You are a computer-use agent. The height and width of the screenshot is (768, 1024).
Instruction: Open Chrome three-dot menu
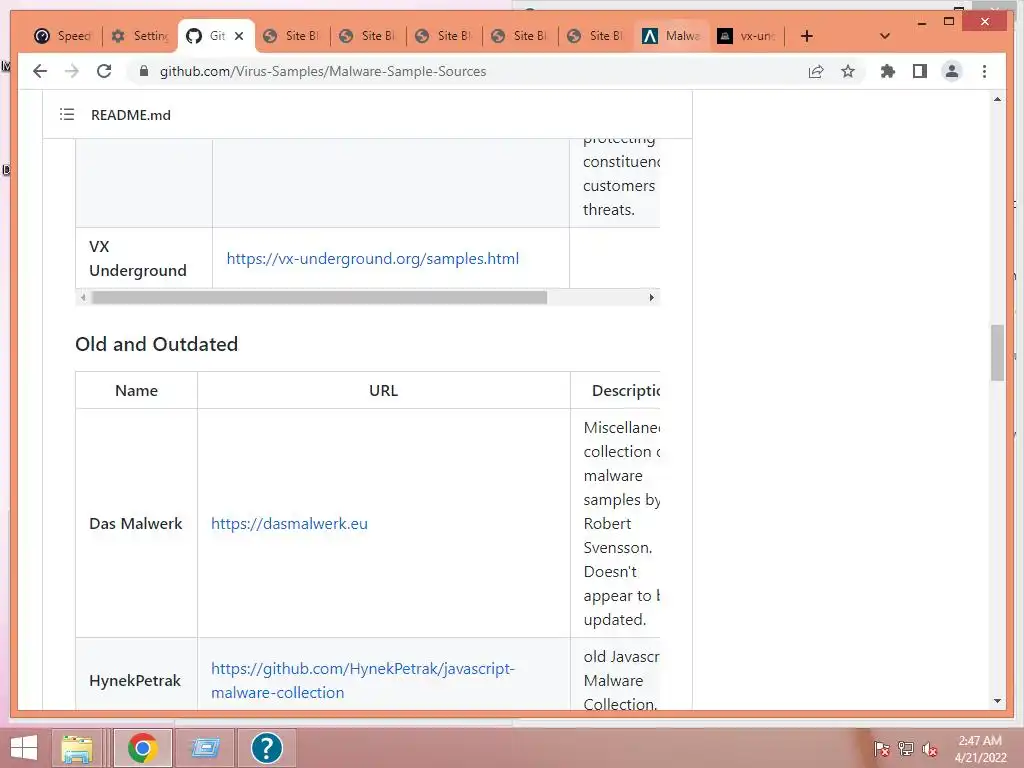[984, 71]
